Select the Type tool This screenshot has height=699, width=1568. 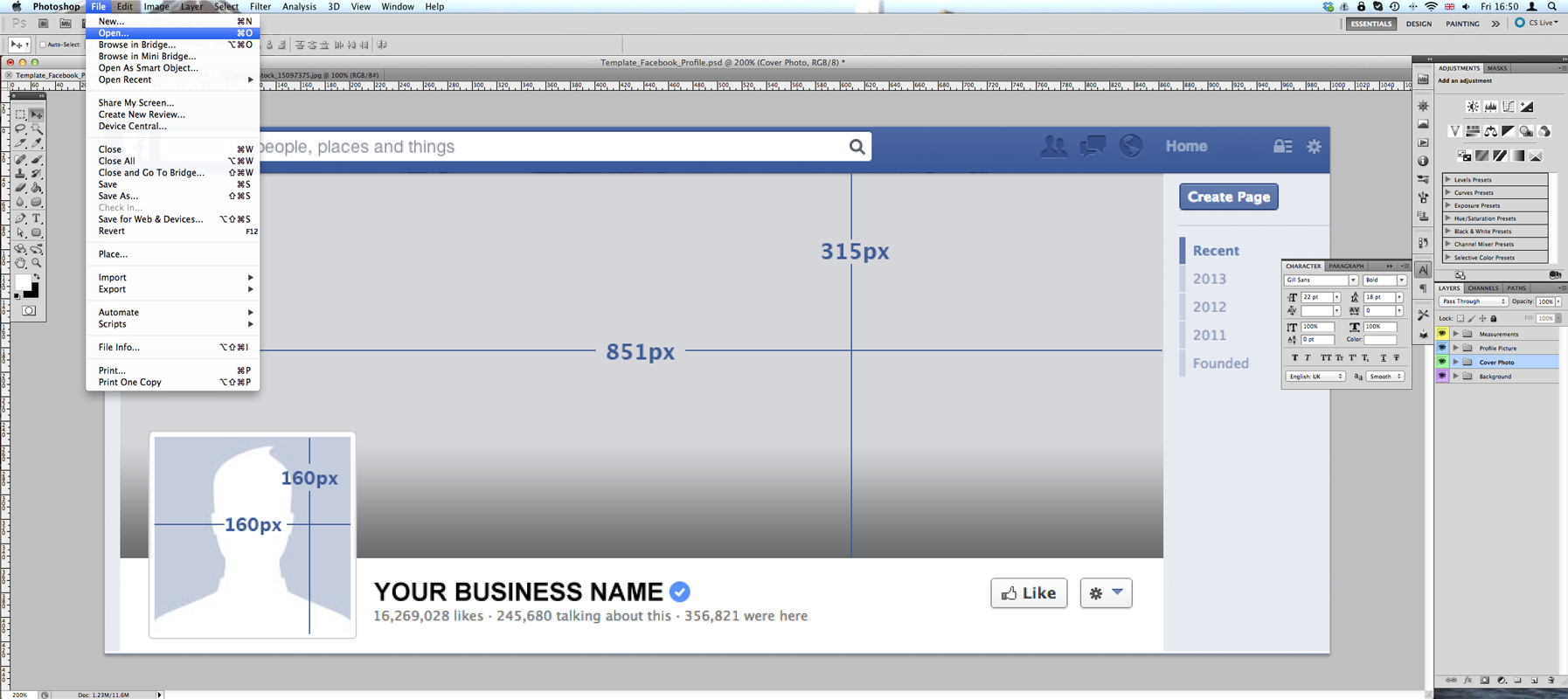pos(37,218)
